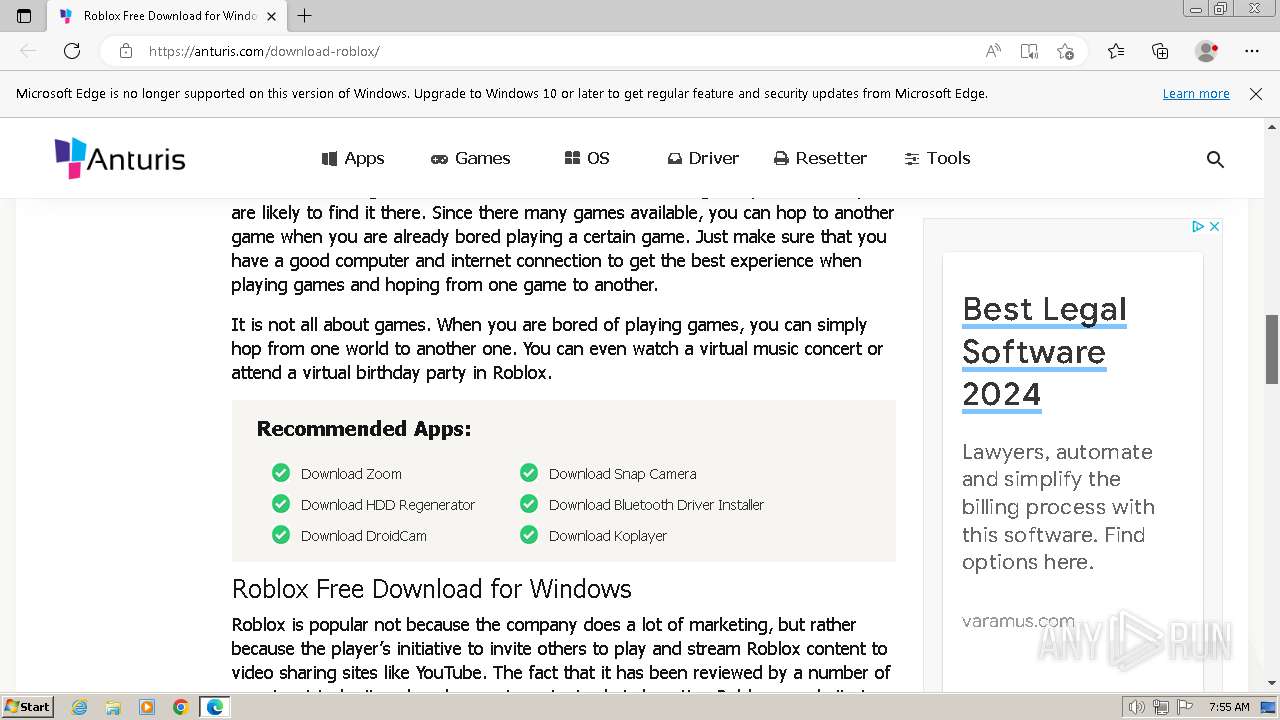Click the Anturis logo

[120, 158]
